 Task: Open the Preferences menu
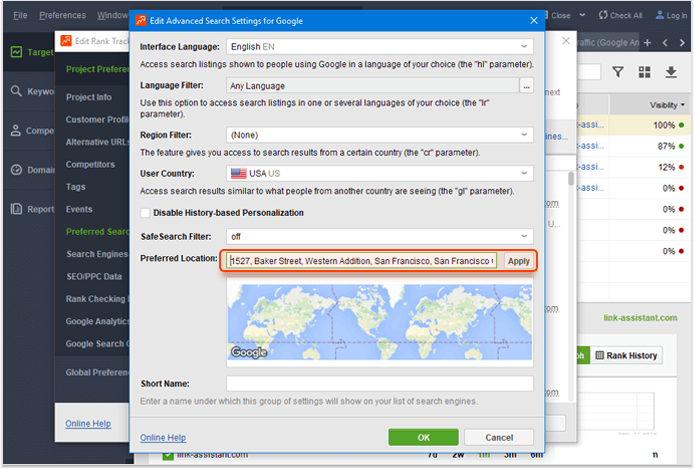pos(62,15)
